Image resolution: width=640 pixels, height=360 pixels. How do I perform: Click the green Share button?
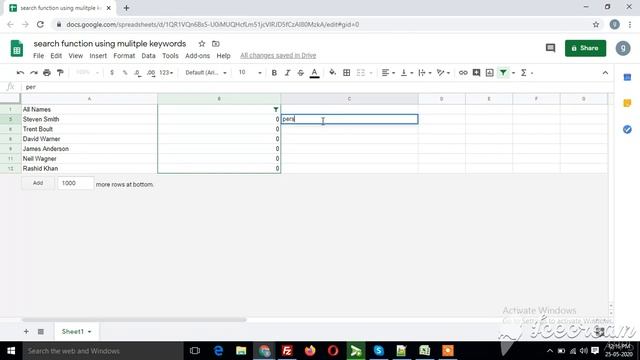click(x=585, y=48)
